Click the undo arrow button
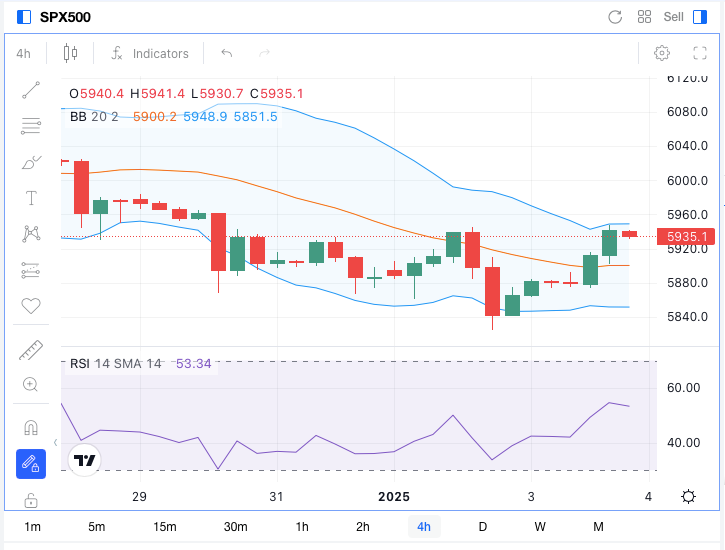This screenshot has height=550, width=725. tap(227, 53)
